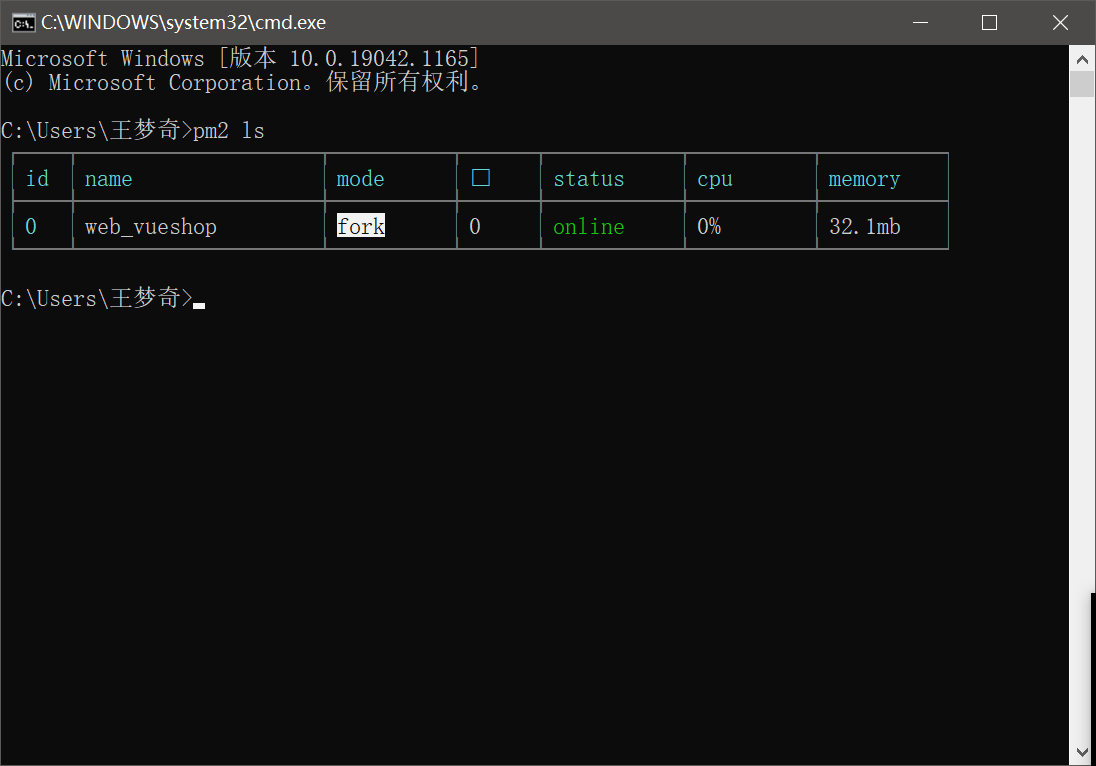Maximize the command prompt window
Viewport: 1096px width, 766px height.
click(x=989, y=22)
